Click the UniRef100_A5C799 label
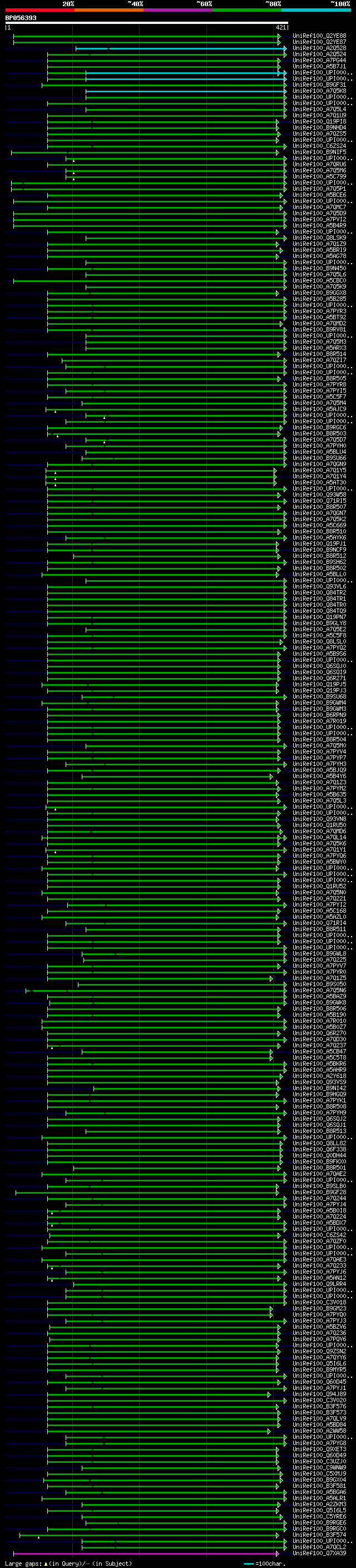The image size is (356, 1568). coord(319,176)
